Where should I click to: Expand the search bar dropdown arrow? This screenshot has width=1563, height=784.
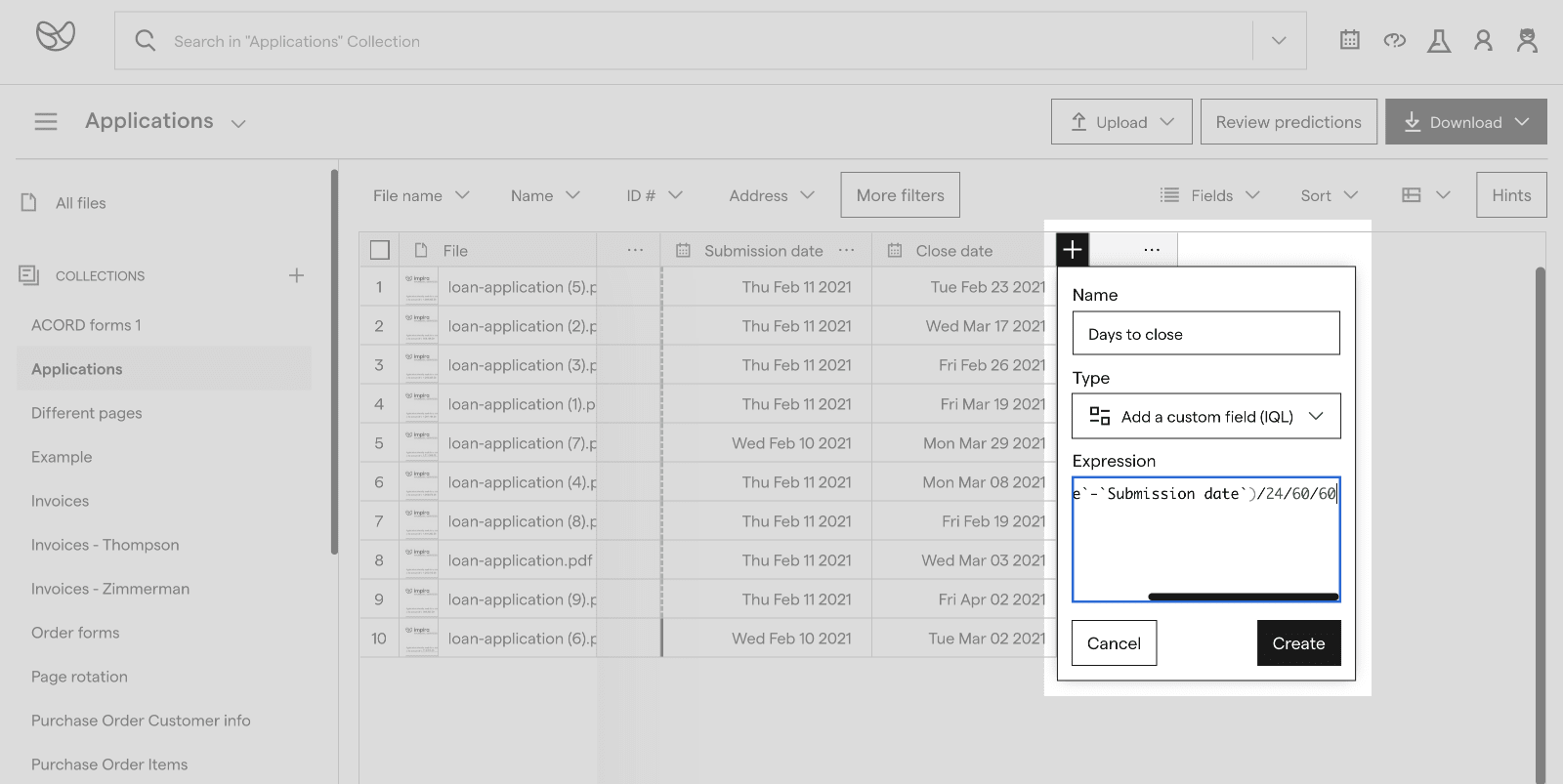tap(1279, 41)
